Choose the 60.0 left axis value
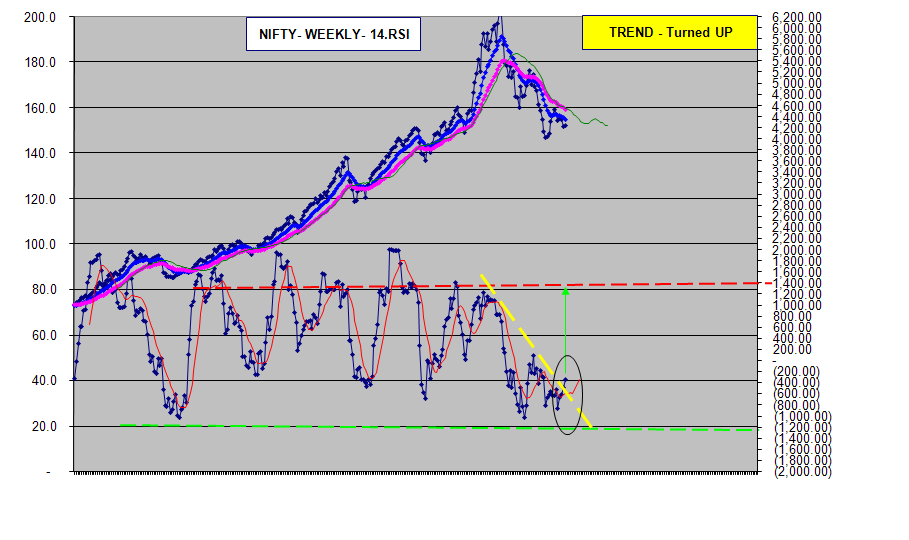 tap(44, 335)
